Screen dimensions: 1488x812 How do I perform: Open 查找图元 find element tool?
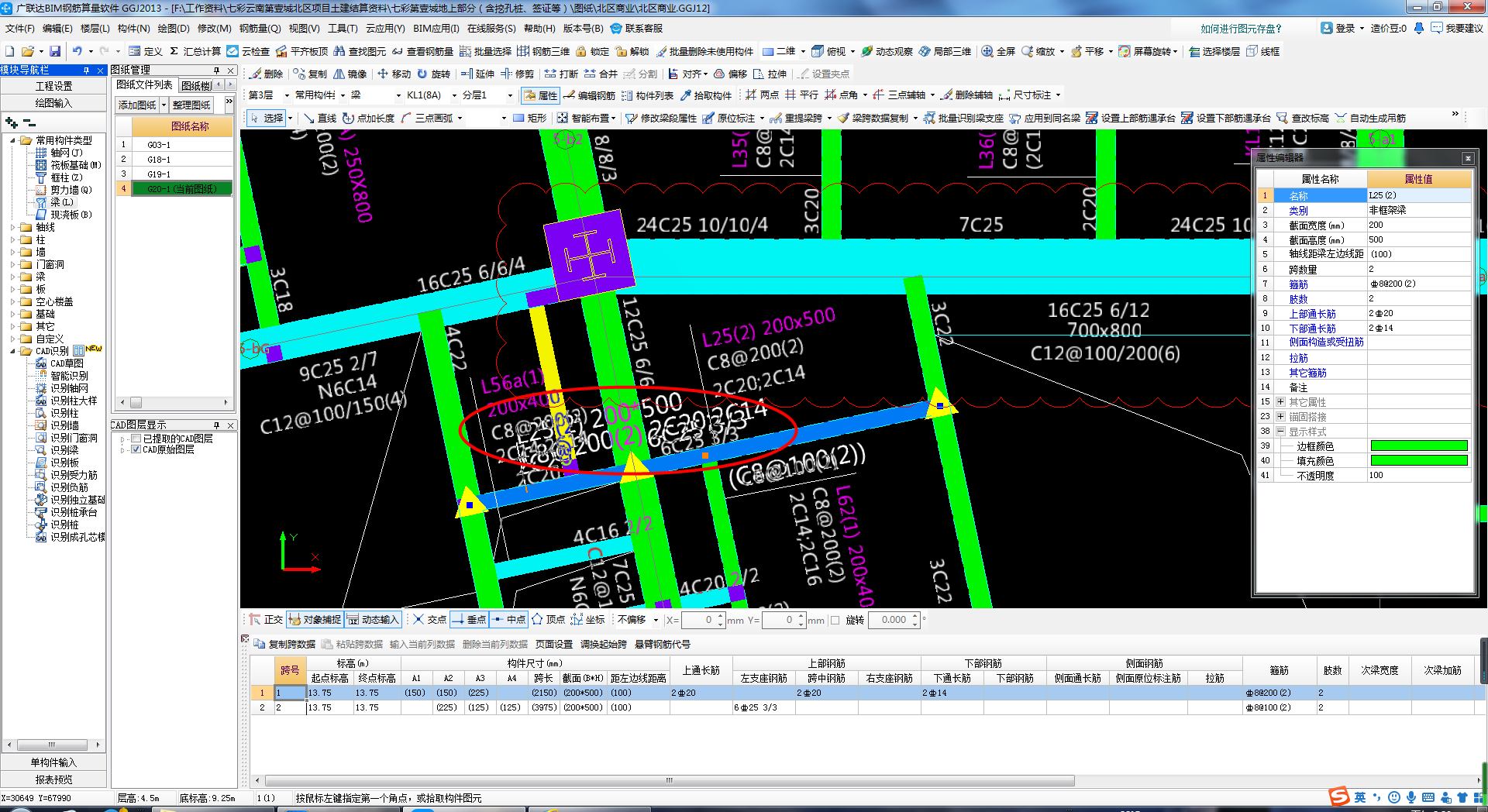tap(360, 51)
